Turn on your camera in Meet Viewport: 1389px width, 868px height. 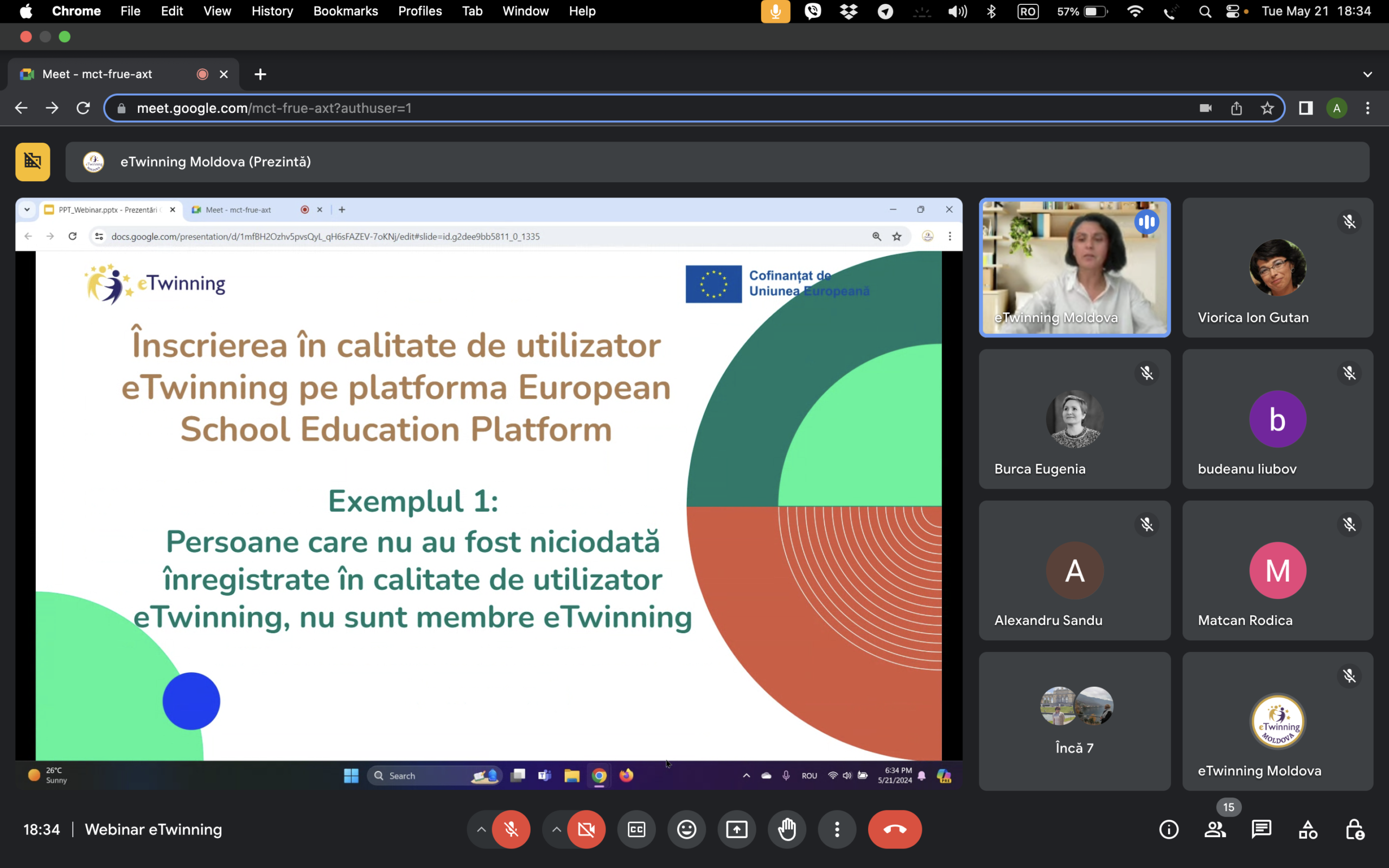586,829
